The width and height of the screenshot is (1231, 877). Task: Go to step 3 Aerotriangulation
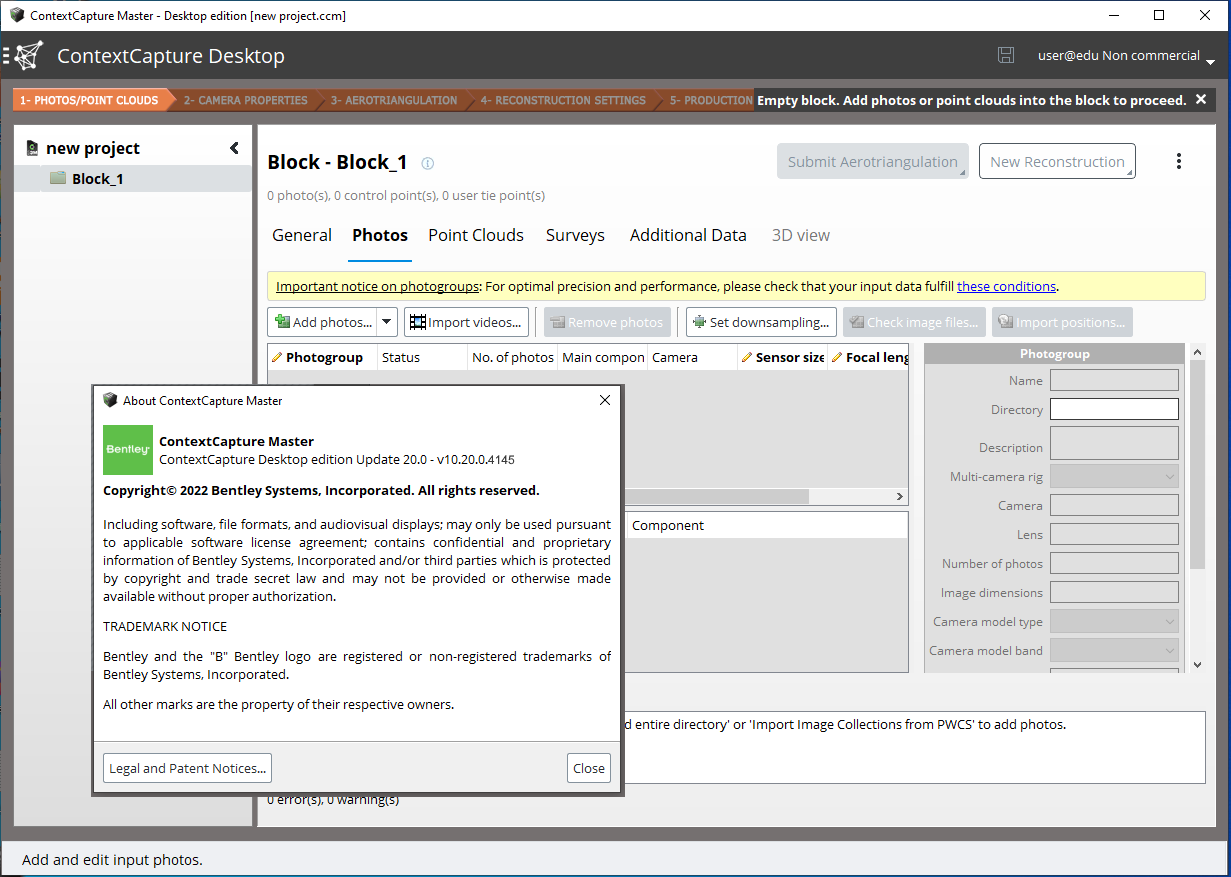(x=394, y=100)
